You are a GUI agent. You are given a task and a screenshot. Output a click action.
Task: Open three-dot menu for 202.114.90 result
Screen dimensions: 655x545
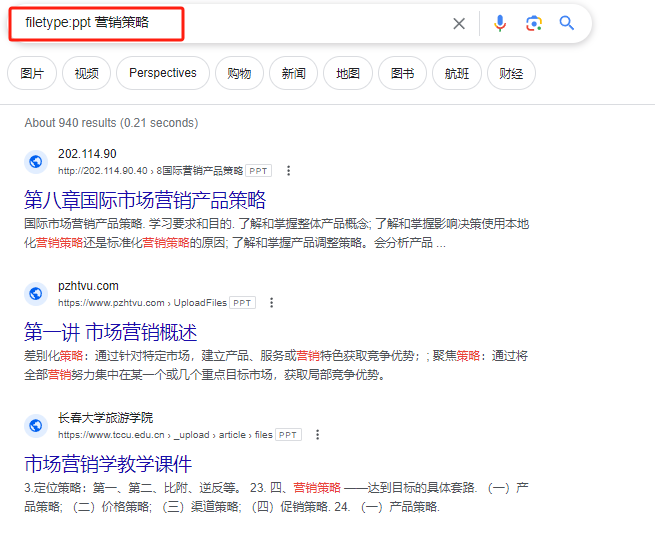[x=288, y=171]
